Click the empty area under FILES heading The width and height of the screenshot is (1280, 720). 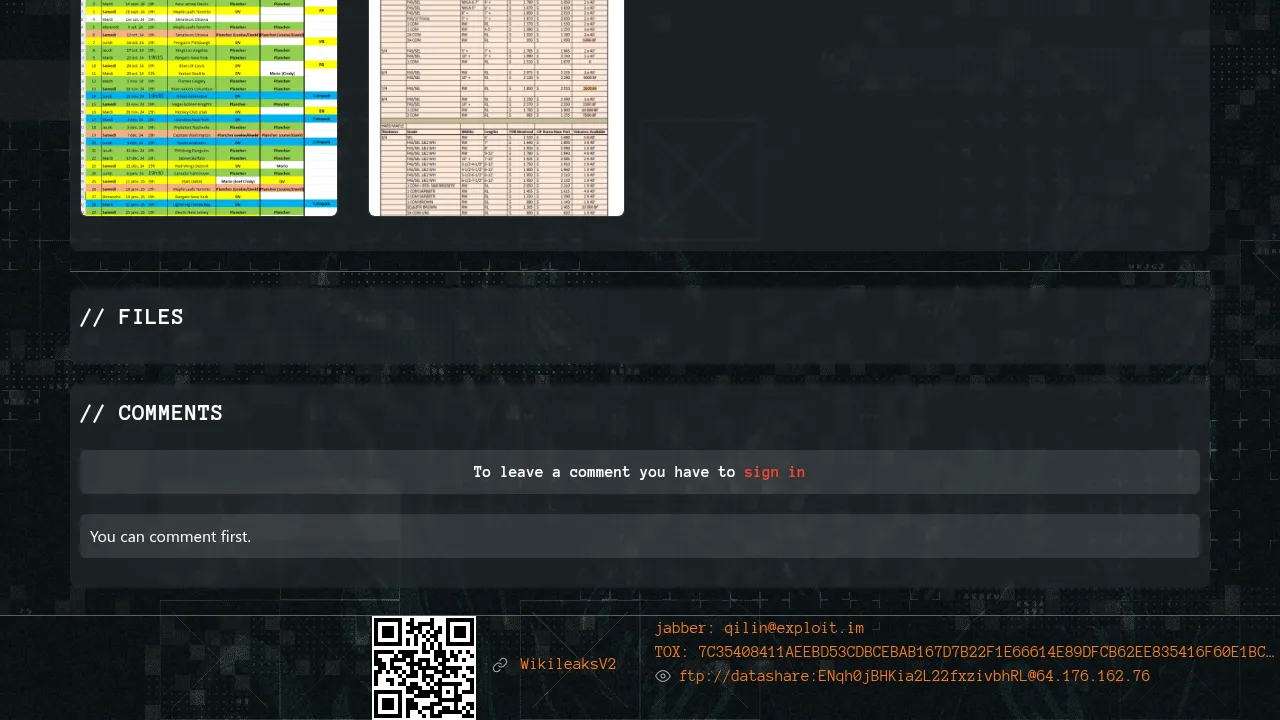pyautogui.click(x=640, y=348)
